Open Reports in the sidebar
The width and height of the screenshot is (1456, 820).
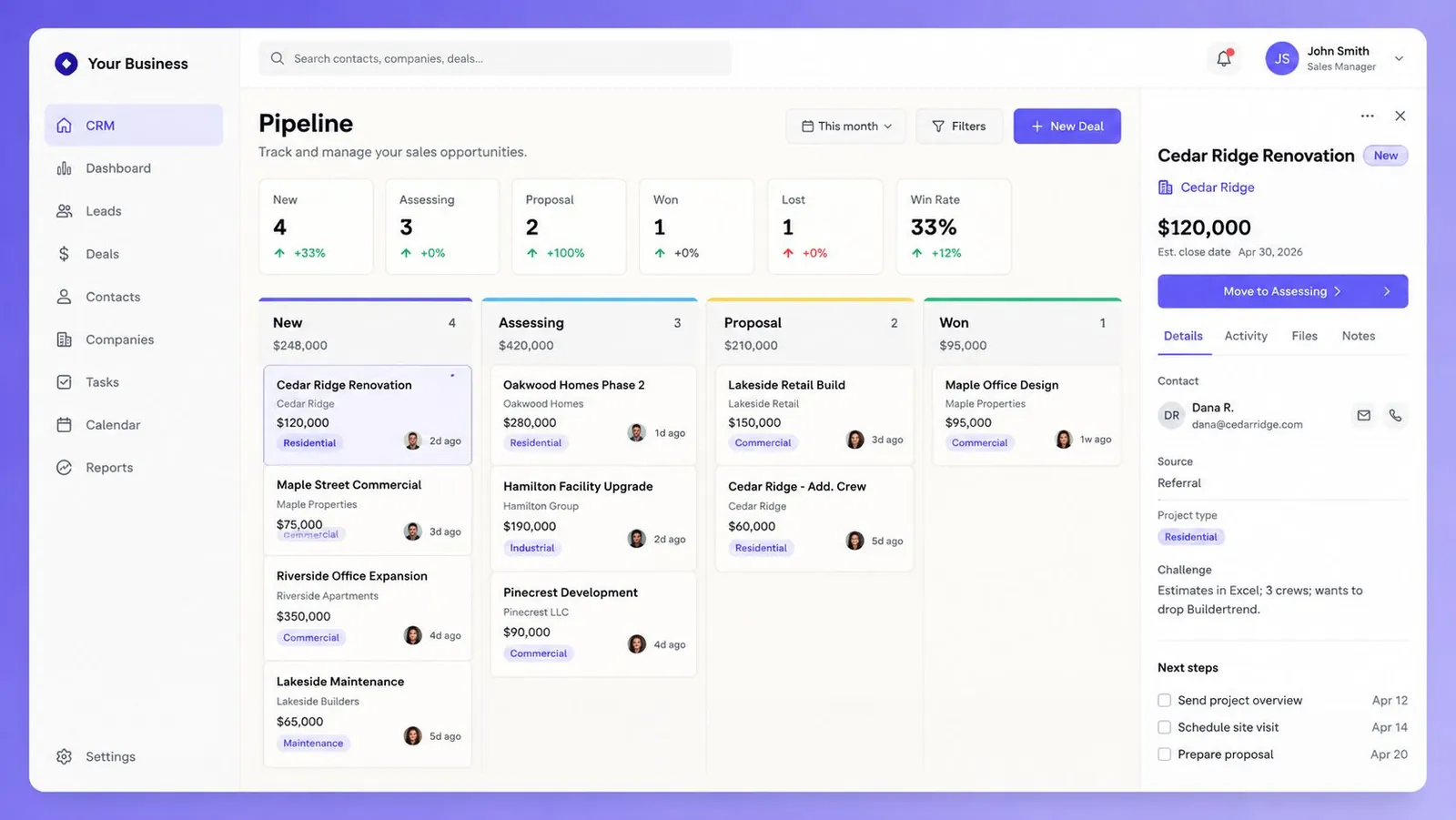pyautogui.click(x=134, y=468)
